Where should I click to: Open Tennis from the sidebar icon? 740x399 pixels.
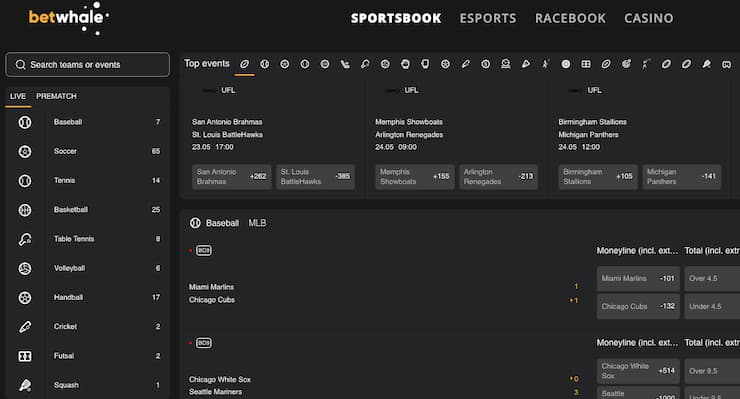pos(25,181)
